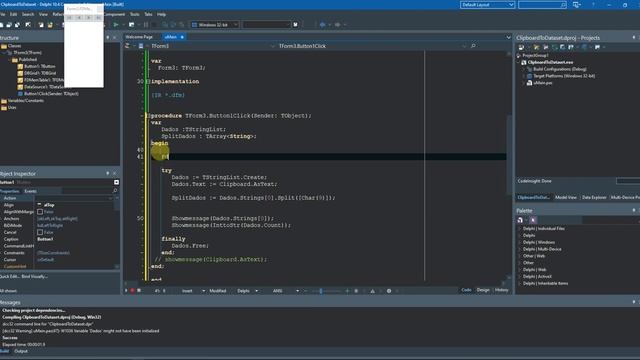Screen dimensions: 640x360
Task: Switch to the Welcome Page tab
Action: tap(139, 37)
